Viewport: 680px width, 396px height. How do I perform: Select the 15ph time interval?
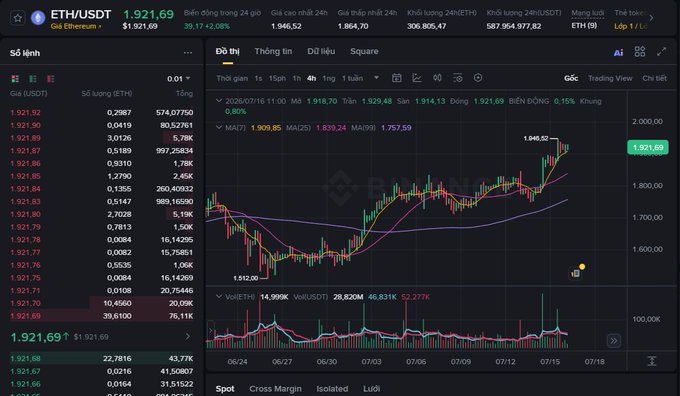coord(277,79)
